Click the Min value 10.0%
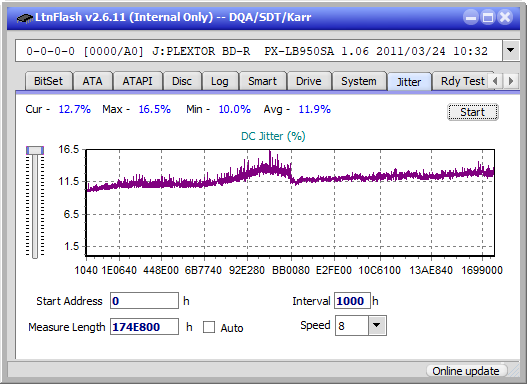The width and height of the screenshot is (527, 384). [235, 109]
